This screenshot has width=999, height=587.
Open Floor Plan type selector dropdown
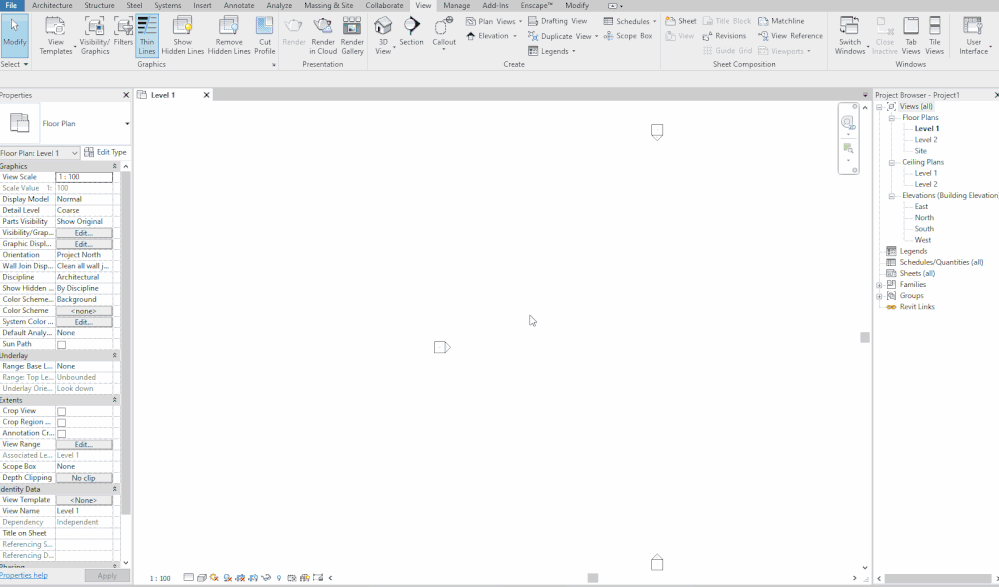click(127, 124)
